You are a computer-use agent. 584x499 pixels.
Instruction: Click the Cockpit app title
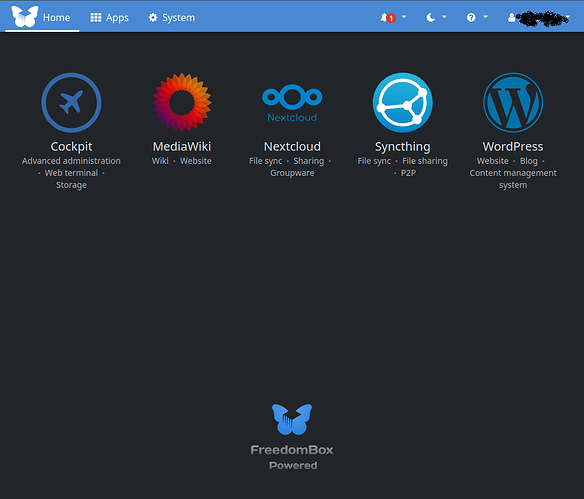click(x=71, y=147)
